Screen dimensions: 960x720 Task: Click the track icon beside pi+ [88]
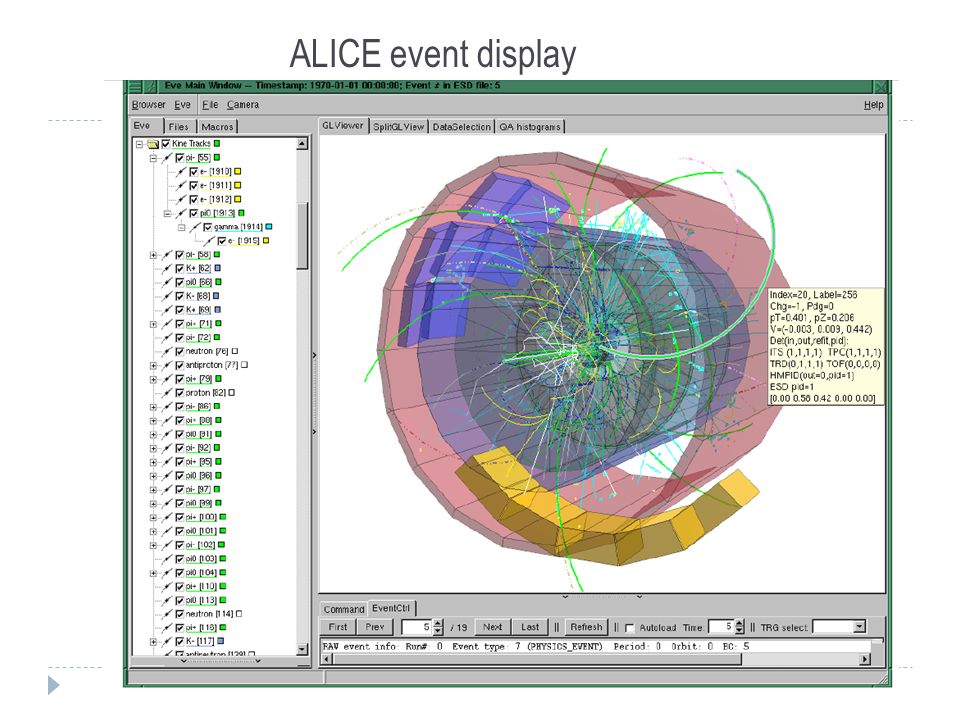[167, 421]
